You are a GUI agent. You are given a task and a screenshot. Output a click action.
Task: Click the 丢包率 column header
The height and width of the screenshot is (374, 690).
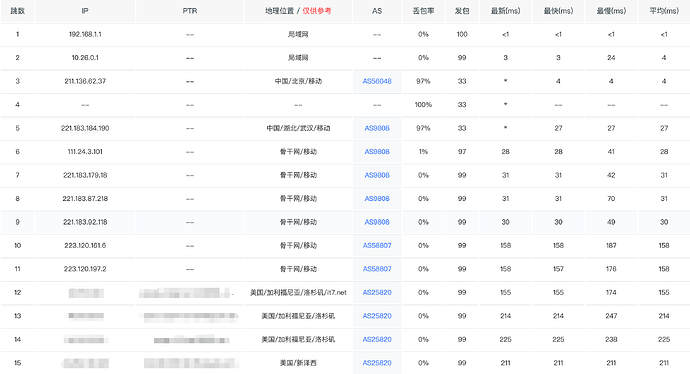(423, 11)
